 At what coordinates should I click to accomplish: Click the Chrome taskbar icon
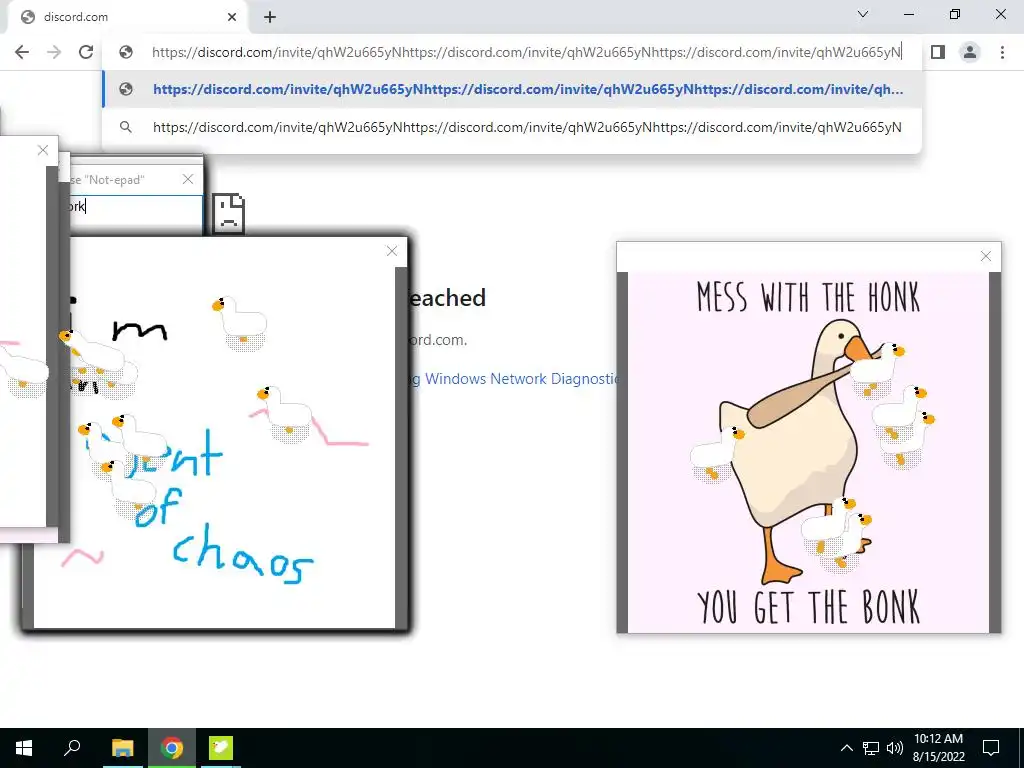(172, 748)
